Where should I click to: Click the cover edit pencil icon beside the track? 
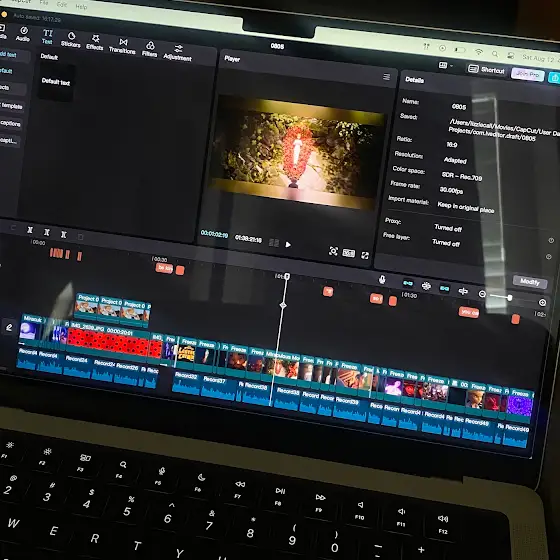pyautogui.click(x=9, y=327)
